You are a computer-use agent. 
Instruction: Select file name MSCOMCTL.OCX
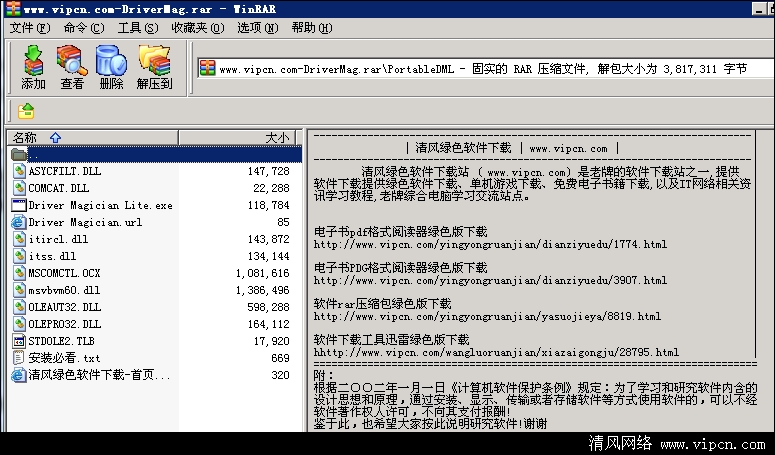64,273
